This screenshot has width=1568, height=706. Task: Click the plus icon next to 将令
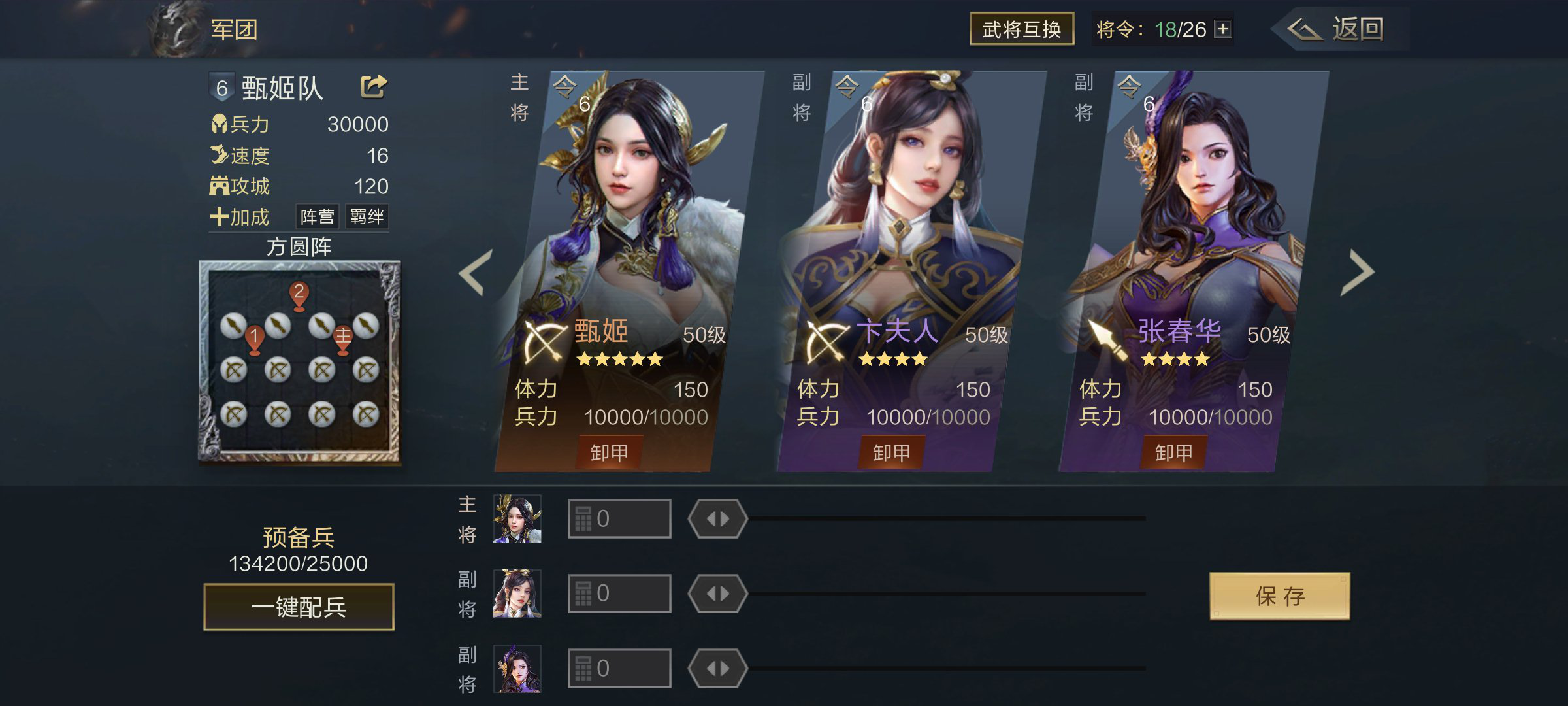coord(1222,29)
